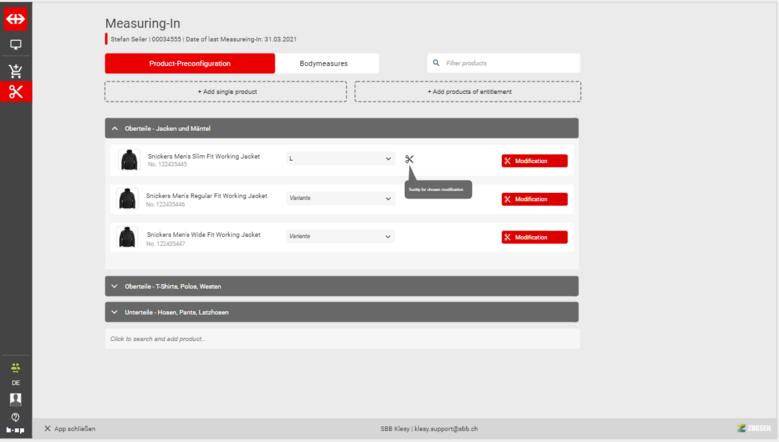Open size dropdown for Slim Fit Jacket

(340, 159)
